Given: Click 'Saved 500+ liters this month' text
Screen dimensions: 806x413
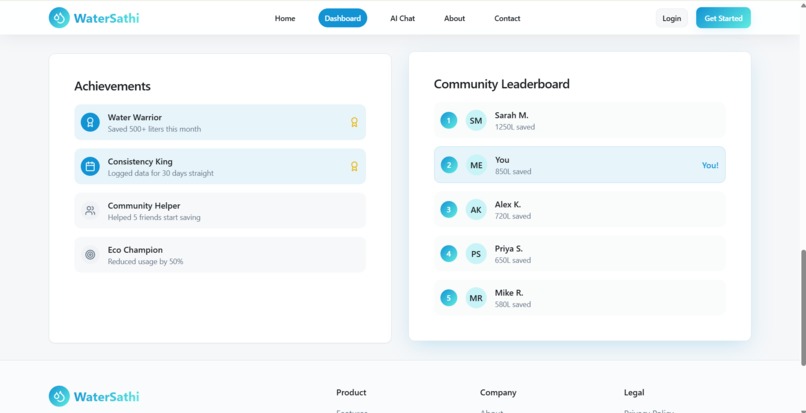Looking at the screenshot, I should [154, 129].
